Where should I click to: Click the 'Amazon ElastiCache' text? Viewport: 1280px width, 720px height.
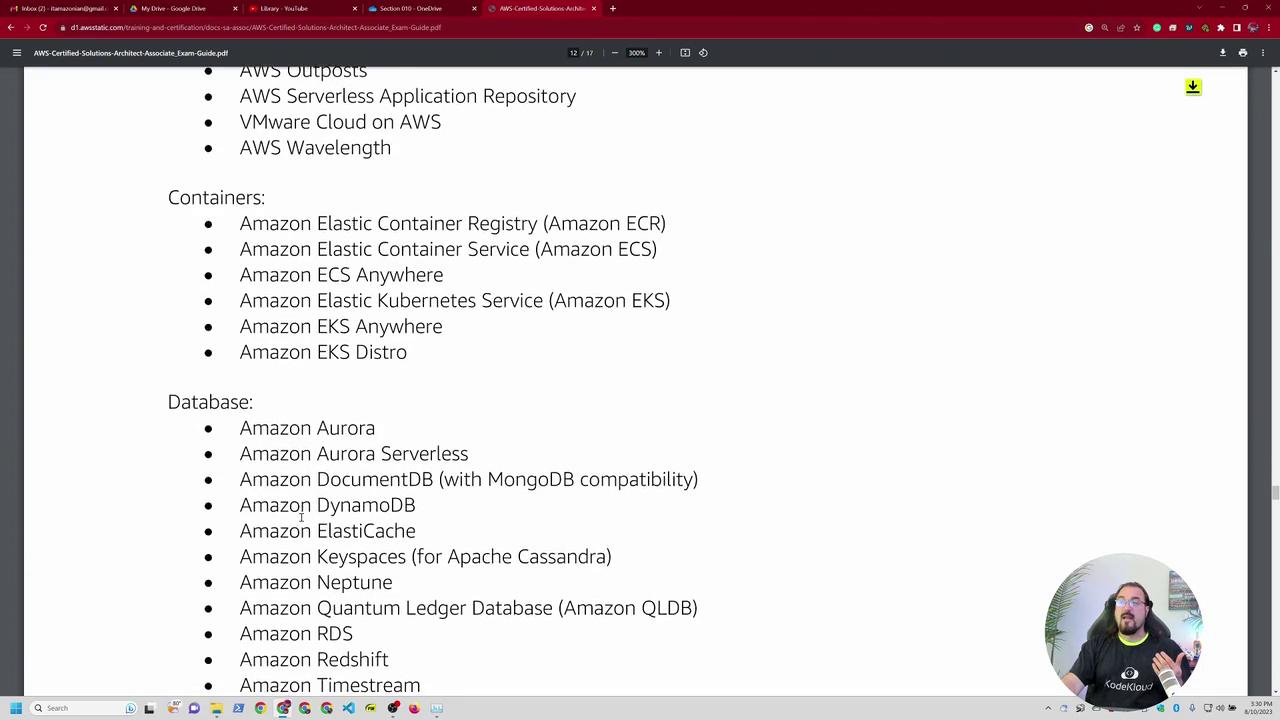[327, 531]
